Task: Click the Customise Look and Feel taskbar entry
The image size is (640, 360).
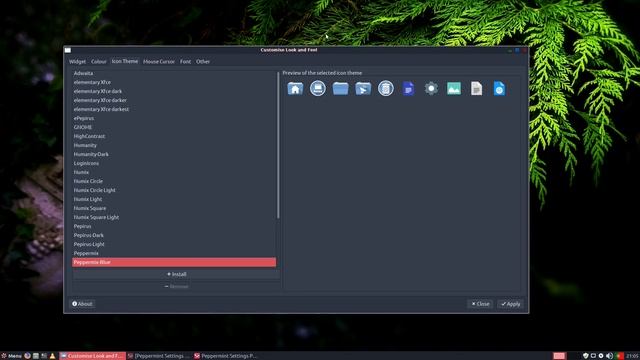Action: point(92,356)
